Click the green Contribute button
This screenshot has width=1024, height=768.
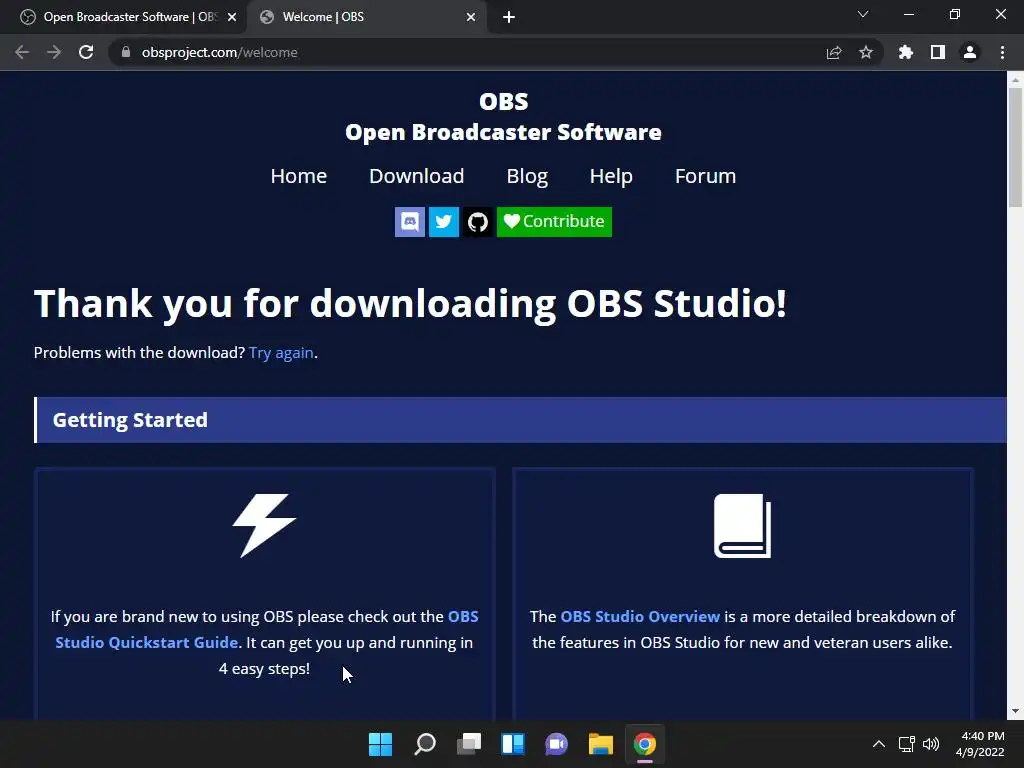[554, 222]
